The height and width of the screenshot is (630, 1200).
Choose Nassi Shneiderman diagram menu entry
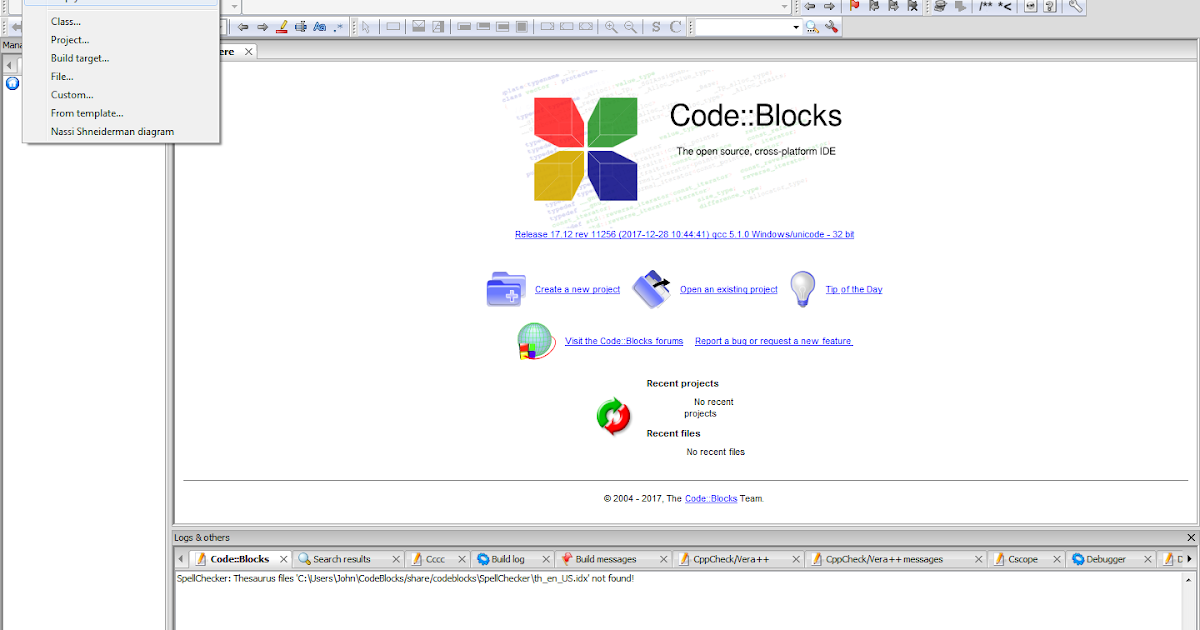pos(111,131)
